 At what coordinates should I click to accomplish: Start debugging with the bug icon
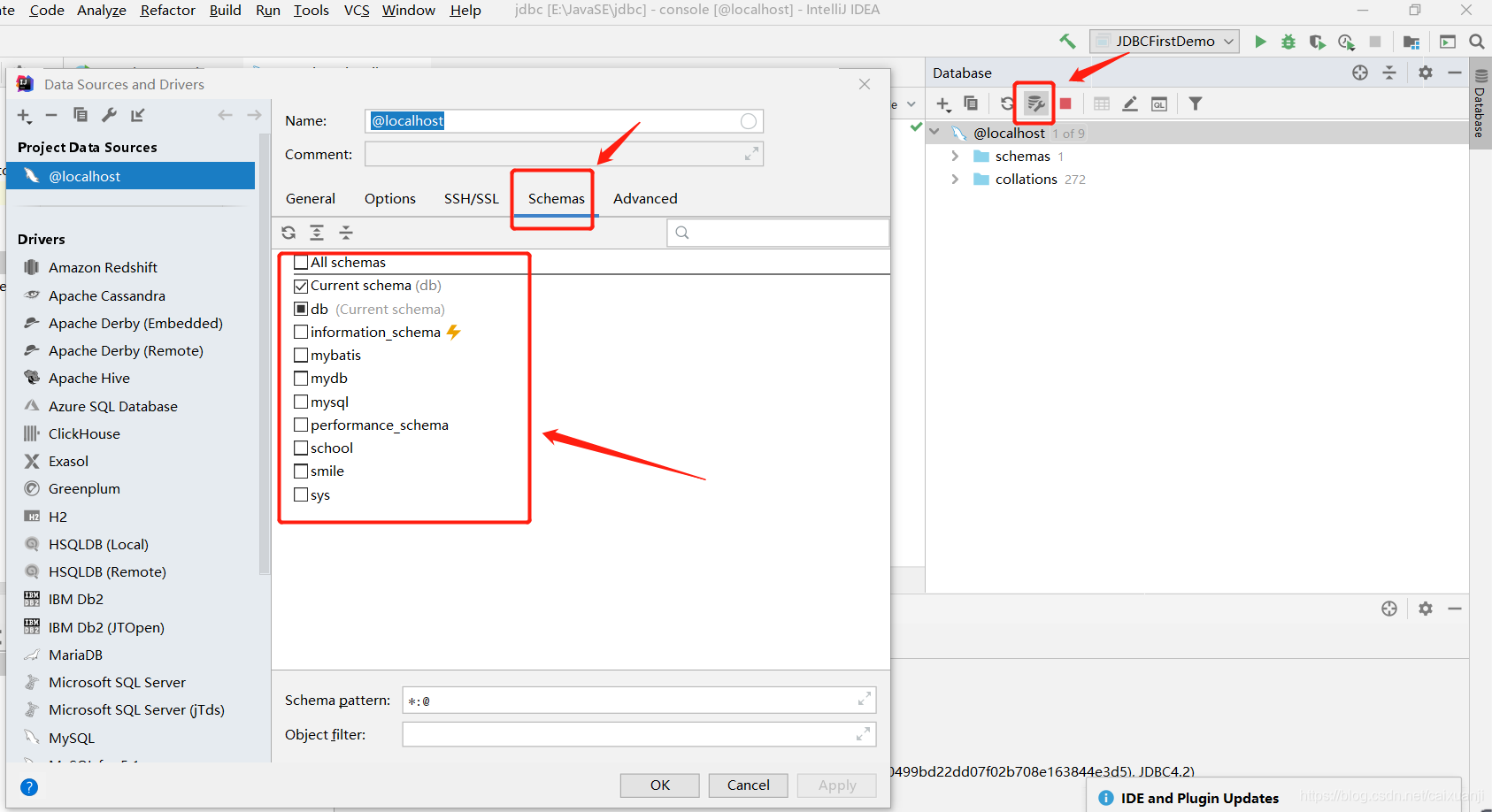(1288, 42)
